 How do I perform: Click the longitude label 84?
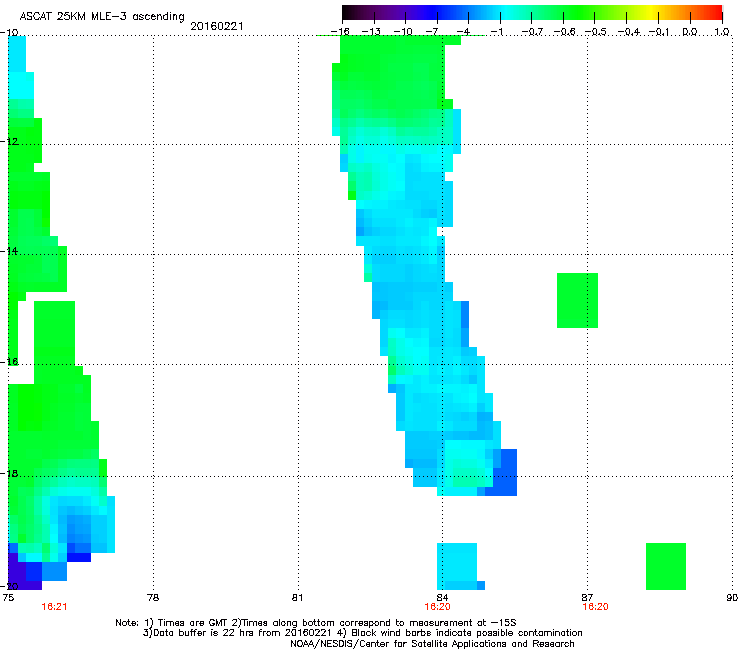[x=442, y=598]
